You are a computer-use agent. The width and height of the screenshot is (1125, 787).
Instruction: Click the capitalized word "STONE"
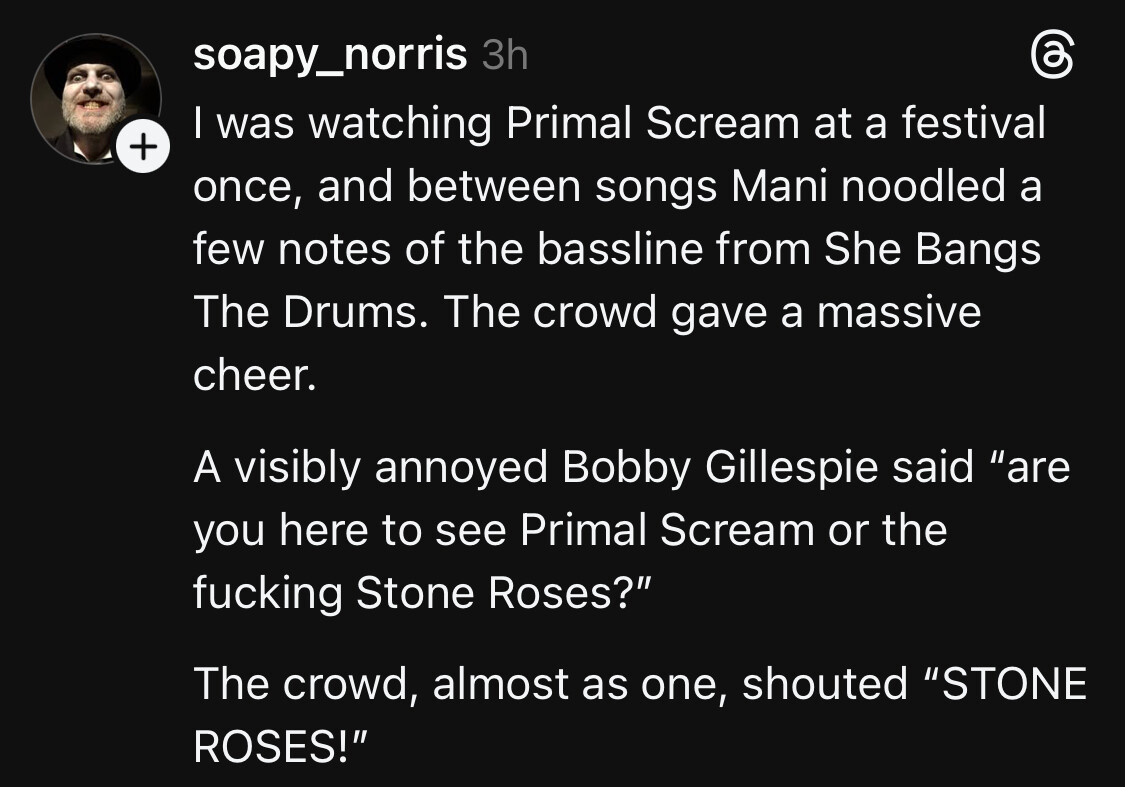[1012, 684]
